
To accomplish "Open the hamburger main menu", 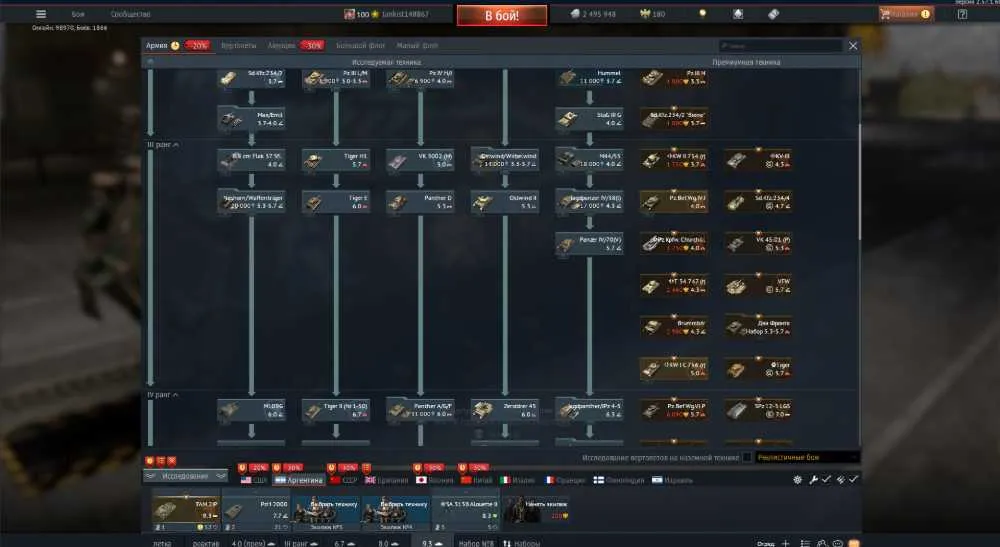I will tap(41, 14).
